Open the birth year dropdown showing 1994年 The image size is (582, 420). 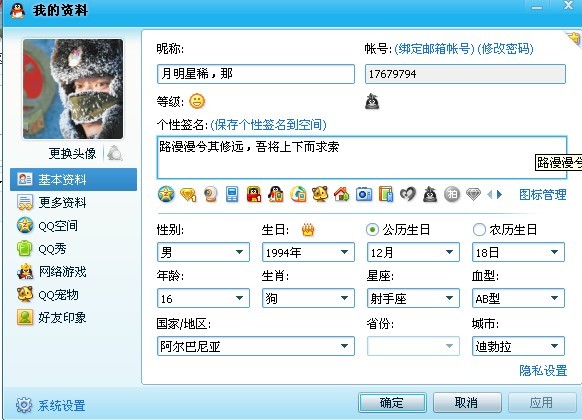click(308, 252)
